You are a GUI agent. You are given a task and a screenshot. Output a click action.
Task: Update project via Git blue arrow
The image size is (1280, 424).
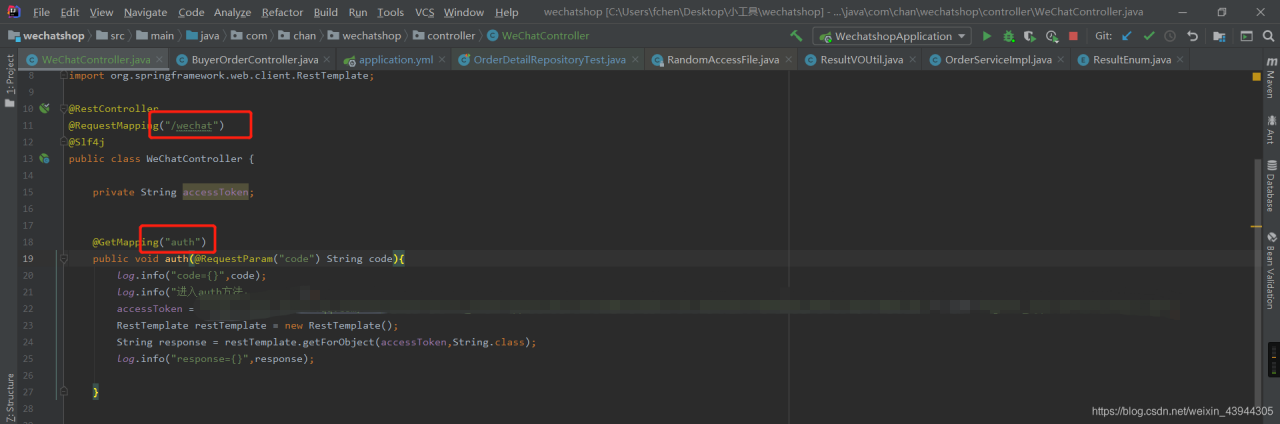tap(1127, 36)
